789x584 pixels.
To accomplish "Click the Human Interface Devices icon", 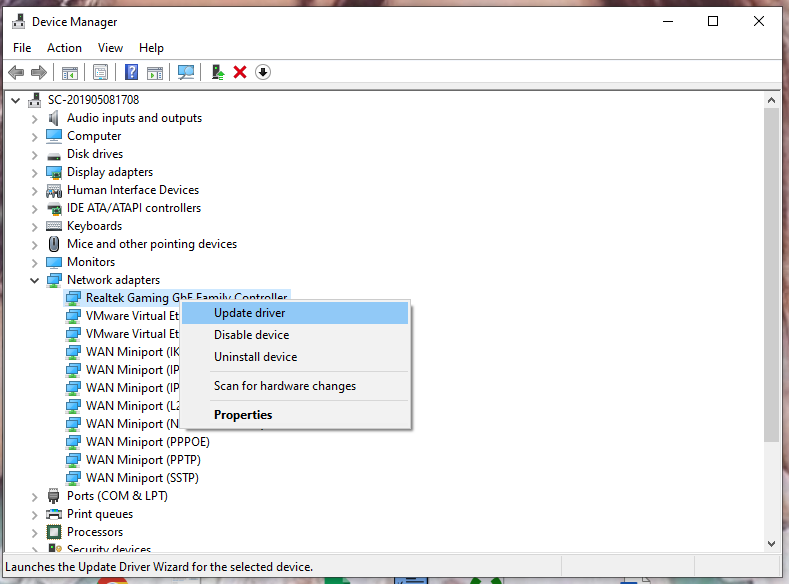I will point(54,191).
